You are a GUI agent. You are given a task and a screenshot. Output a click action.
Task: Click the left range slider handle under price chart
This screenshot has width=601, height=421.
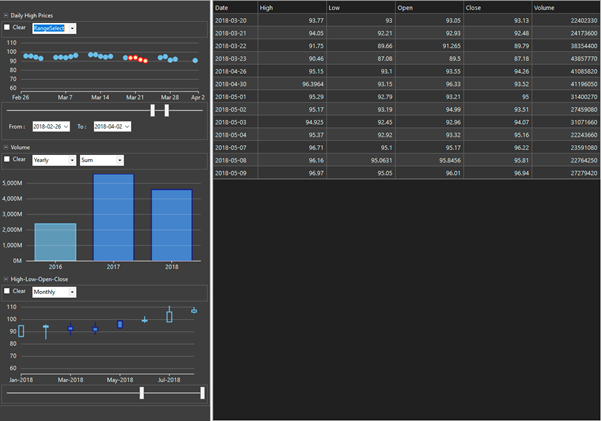152,110
